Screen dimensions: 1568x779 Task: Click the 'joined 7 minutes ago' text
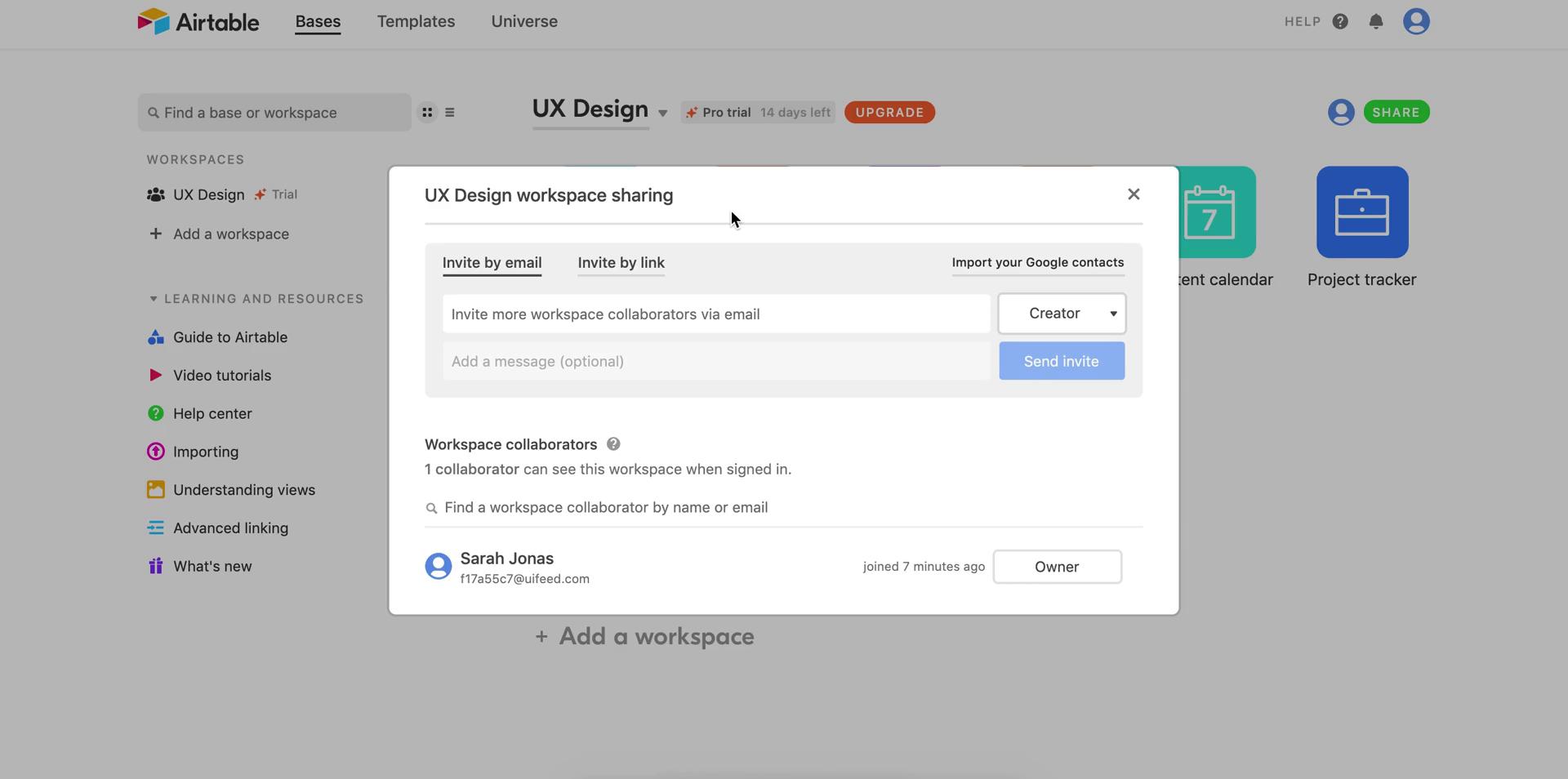924,567
